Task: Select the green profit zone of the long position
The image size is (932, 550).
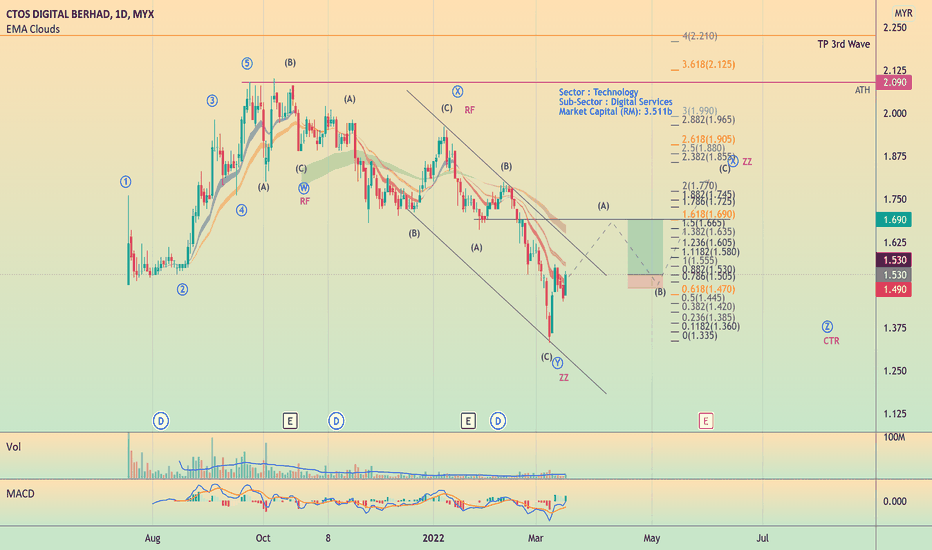Action: (x=646, y=247)
